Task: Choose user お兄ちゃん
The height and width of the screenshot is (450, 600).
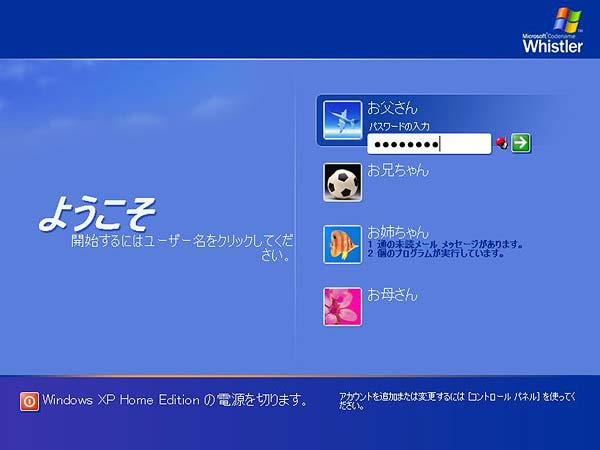Action: (x=398, y=170)
